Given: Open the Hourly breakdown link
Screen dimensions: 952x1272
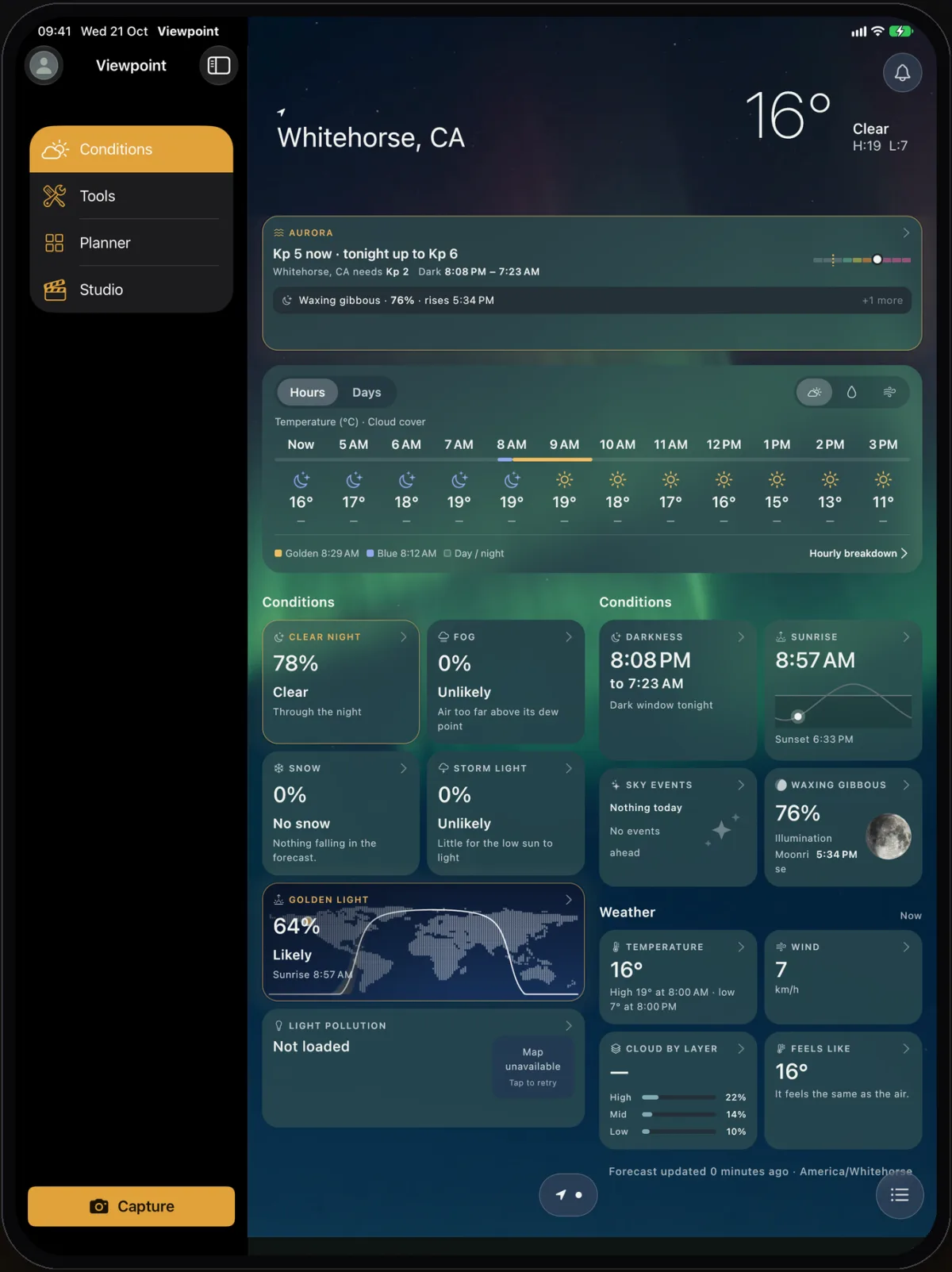Looking at the screenshot, I should click(x=858, y=553).
